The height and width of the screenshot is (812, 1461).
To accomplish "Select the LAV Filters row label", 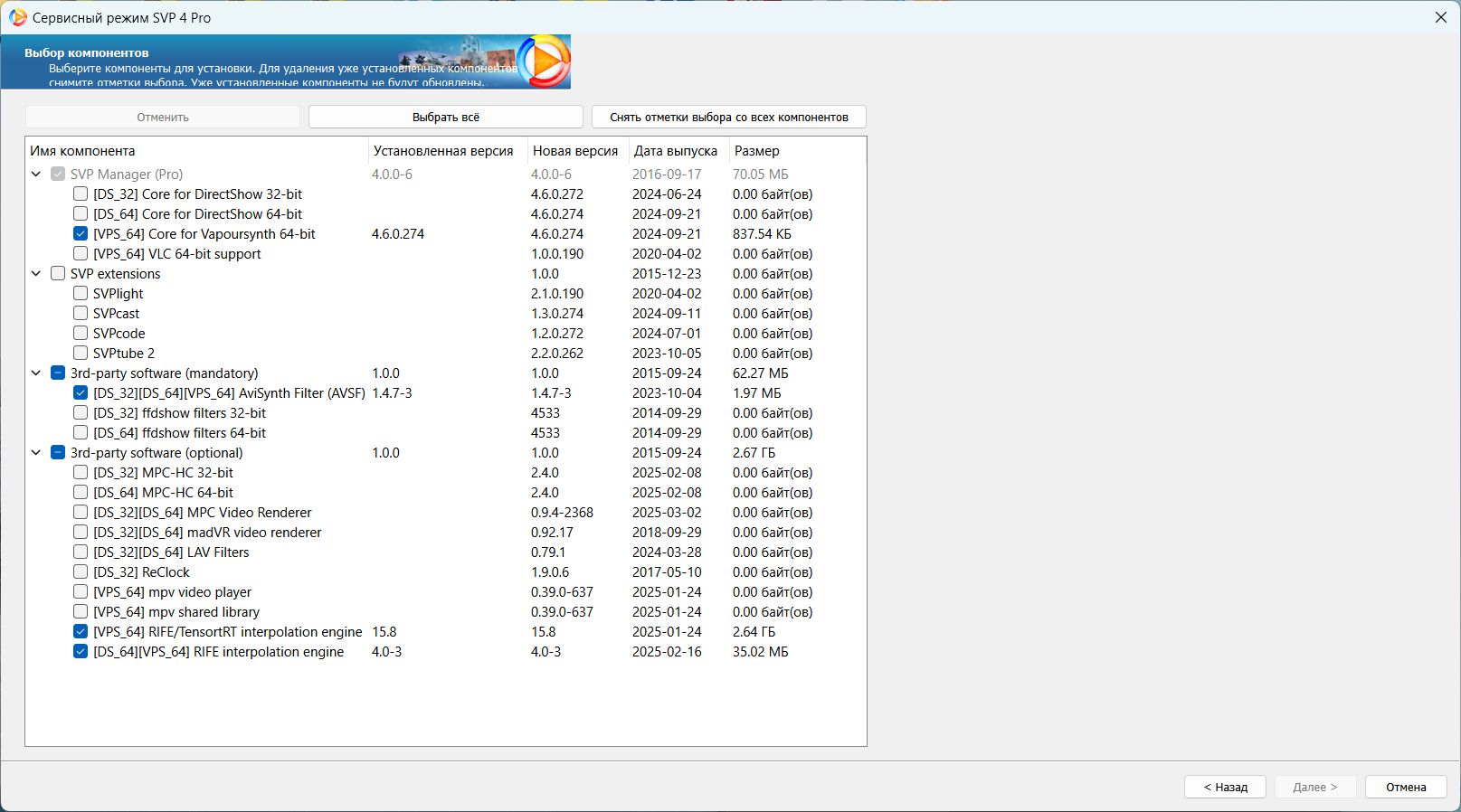I will [x=171, y=552].
